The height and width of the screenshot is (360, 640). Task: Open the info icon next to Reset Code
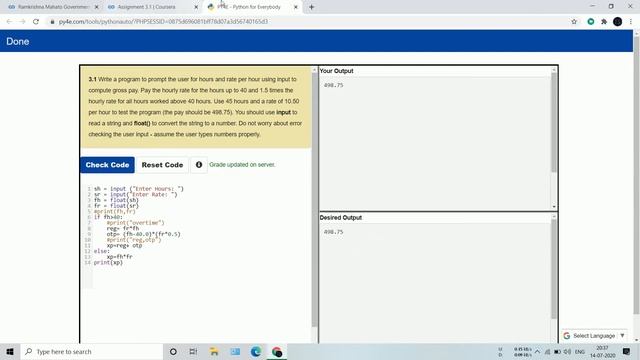[x=199, y=165]
